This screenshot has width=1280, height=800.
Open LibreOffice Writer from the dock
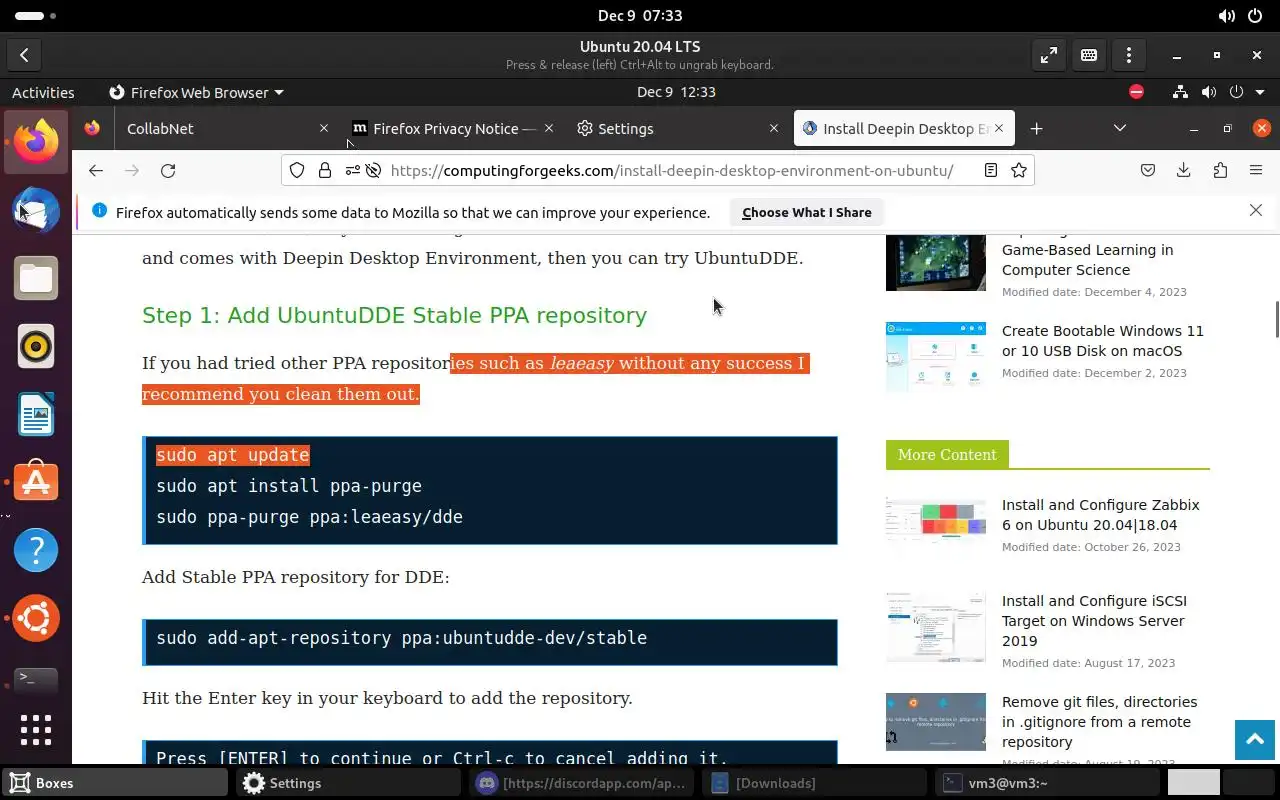tap(36, 414)
